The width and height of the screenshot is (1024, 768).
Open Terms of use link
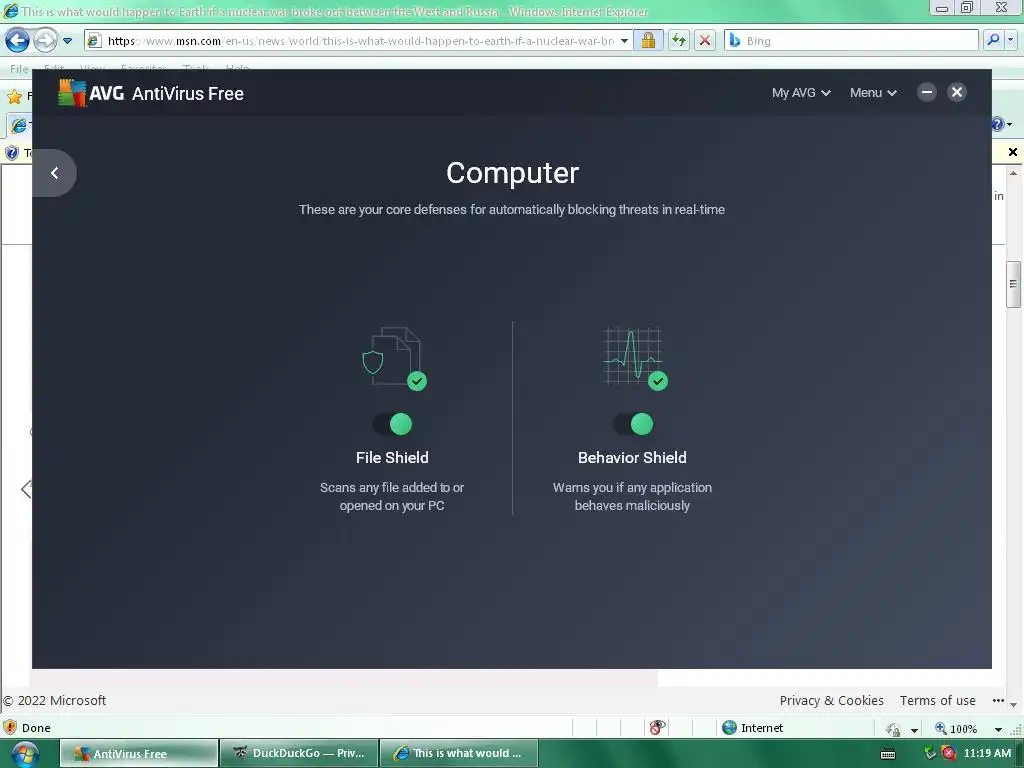coord(937,700)
